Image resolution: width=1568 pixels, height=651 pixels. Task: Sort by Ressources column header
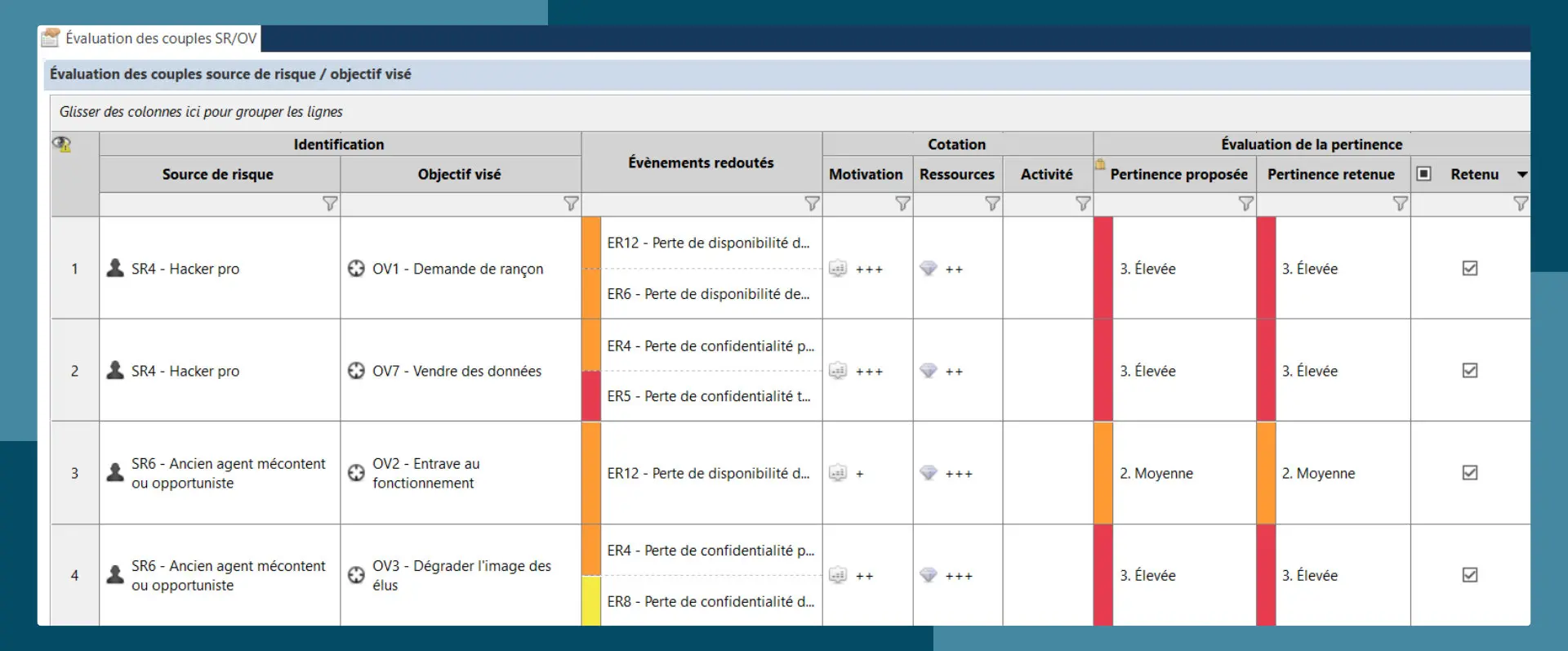click(x=957, y=174)
